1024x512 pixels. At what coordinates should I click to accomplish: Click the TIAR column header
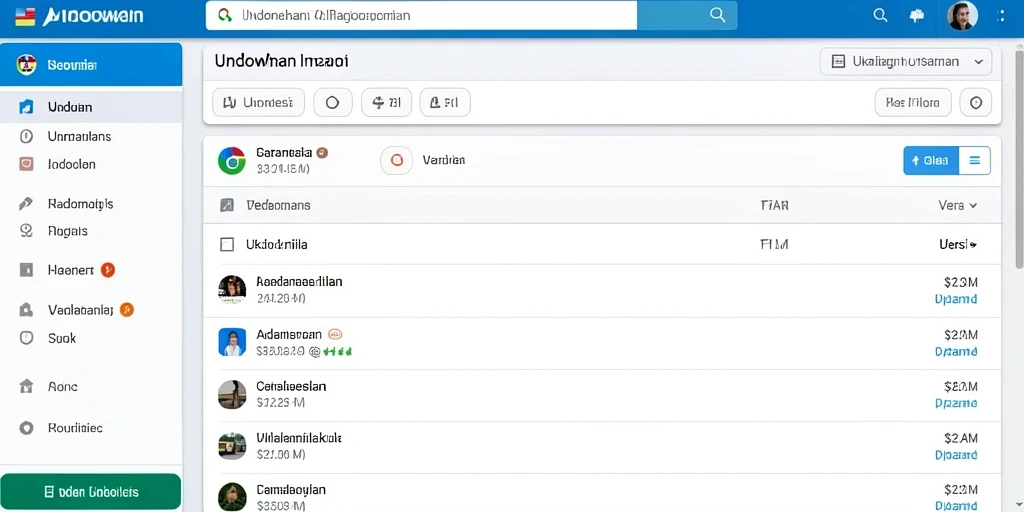[x=775, y=205]
